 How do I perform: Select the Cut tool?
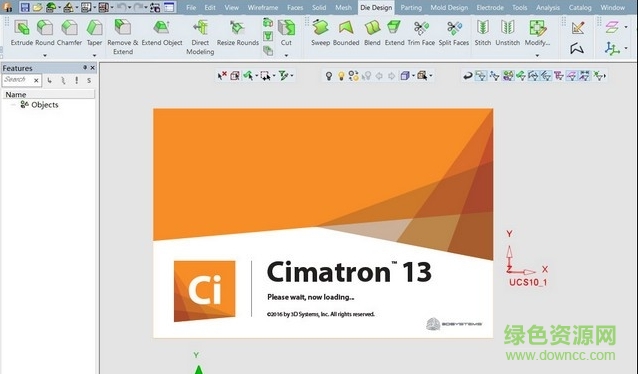pyautogui.click(x=286, y=33)
